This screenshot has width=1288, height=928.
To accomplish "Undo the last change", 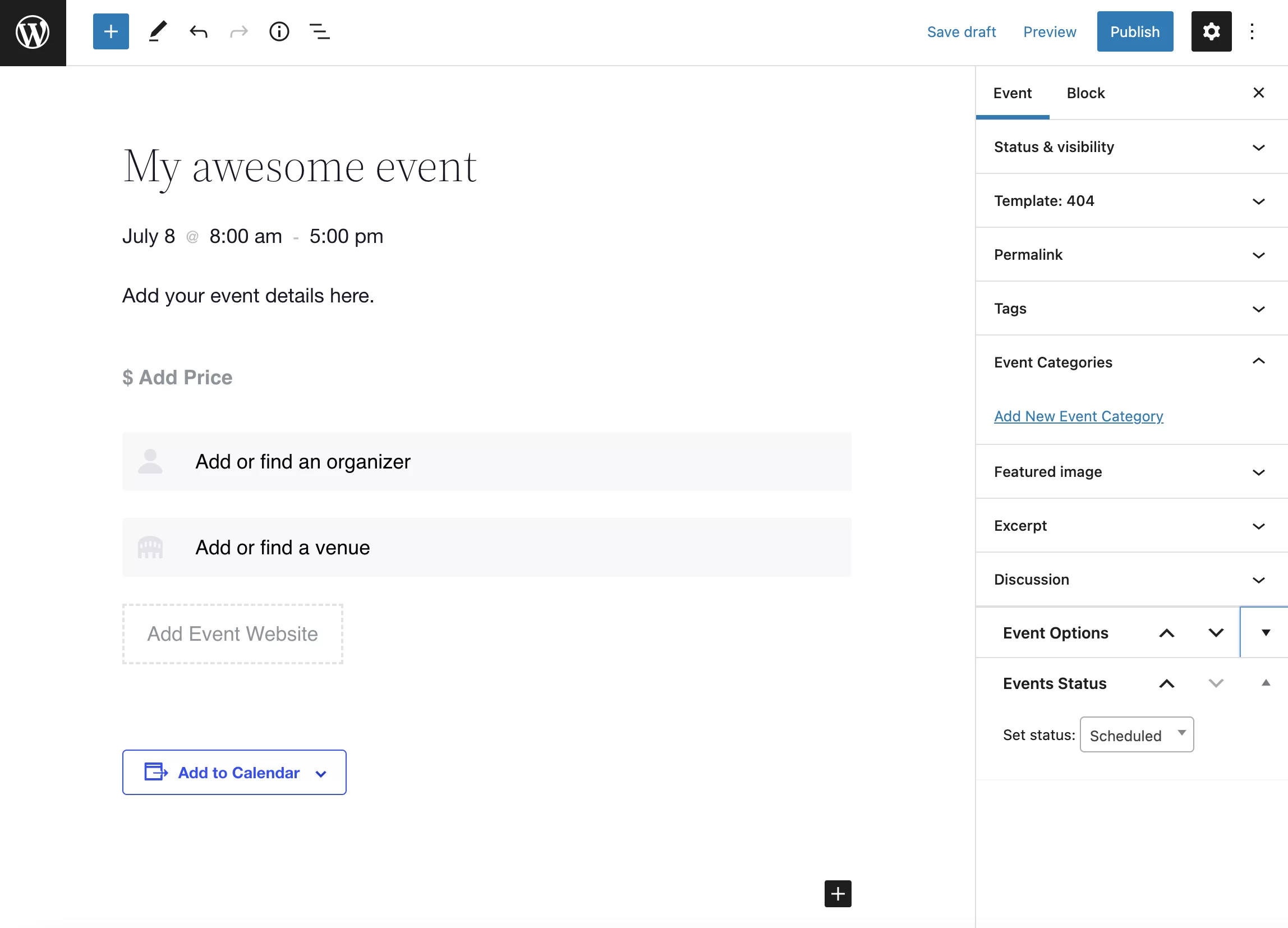I will coord(198,32).
